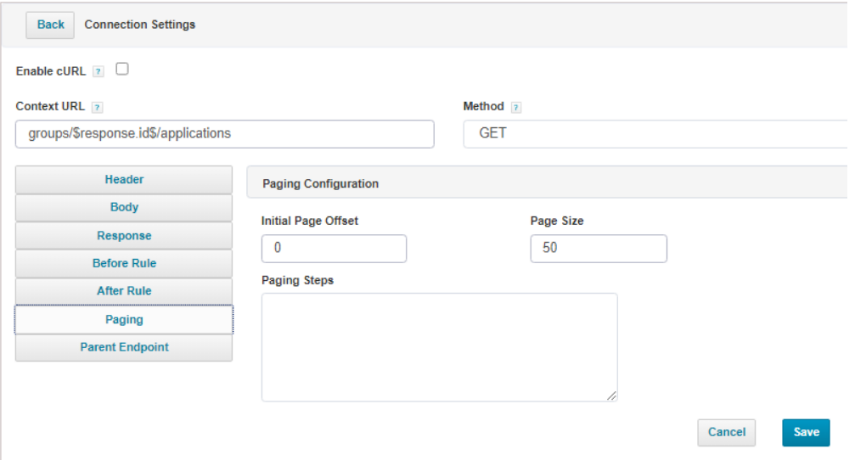Image resolution: width=849 pixels, height=460 pixels.
Task: Click the Paging Steps textarea resize handle
Action: click(611, 395)
